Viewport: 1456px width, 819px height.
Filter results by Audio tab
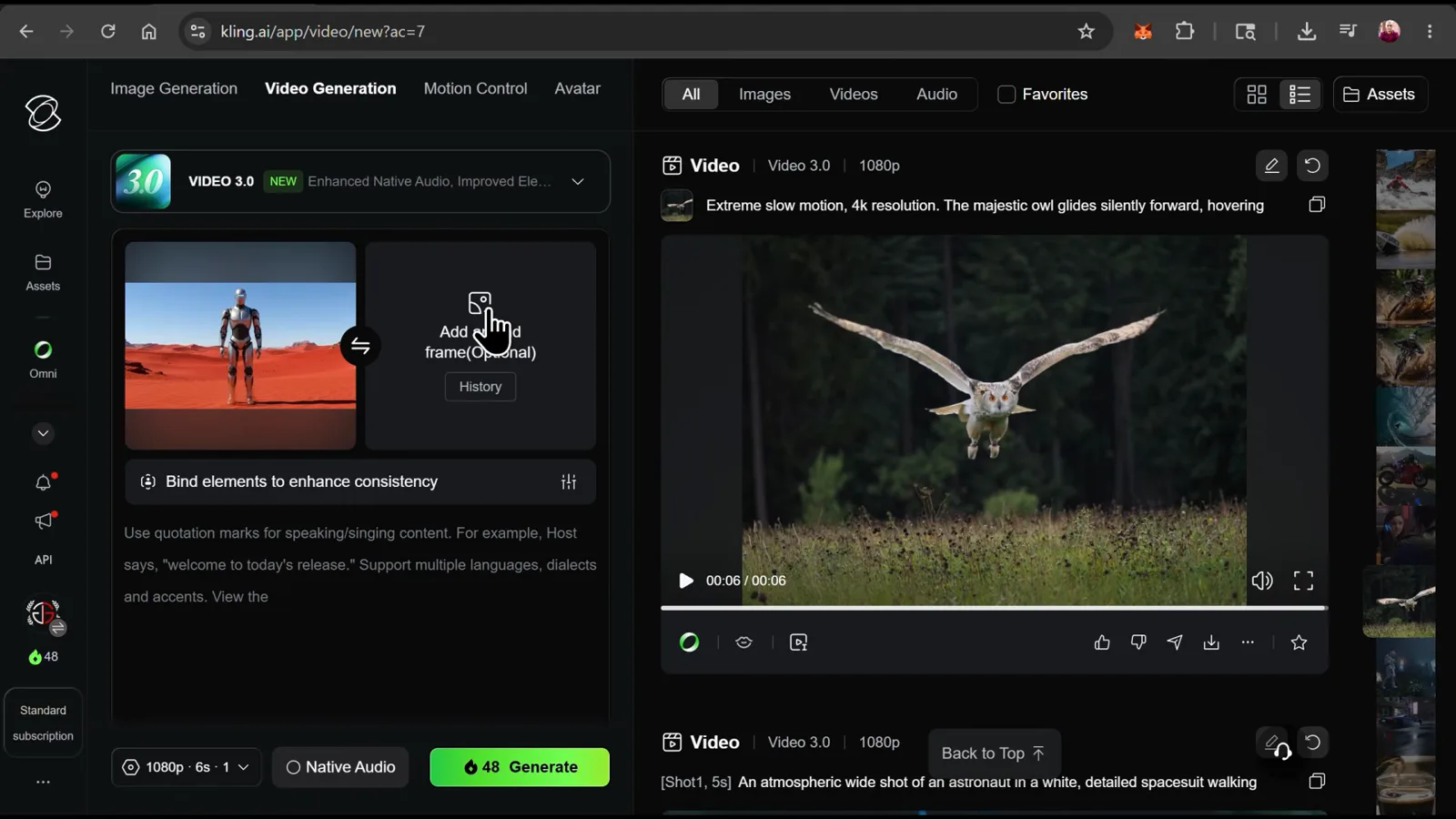point(936,94)
